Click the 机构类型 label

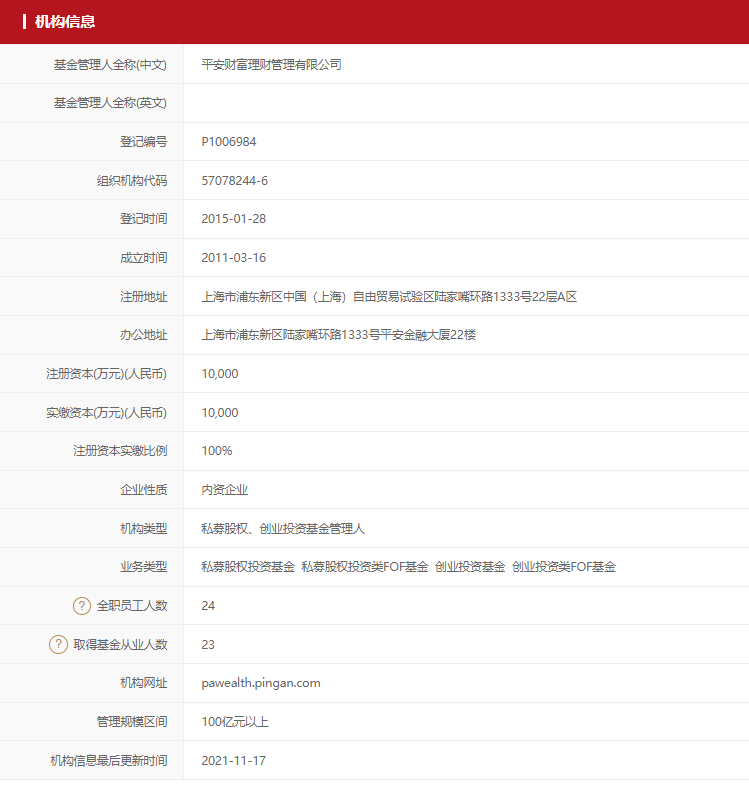click(144, 529)
